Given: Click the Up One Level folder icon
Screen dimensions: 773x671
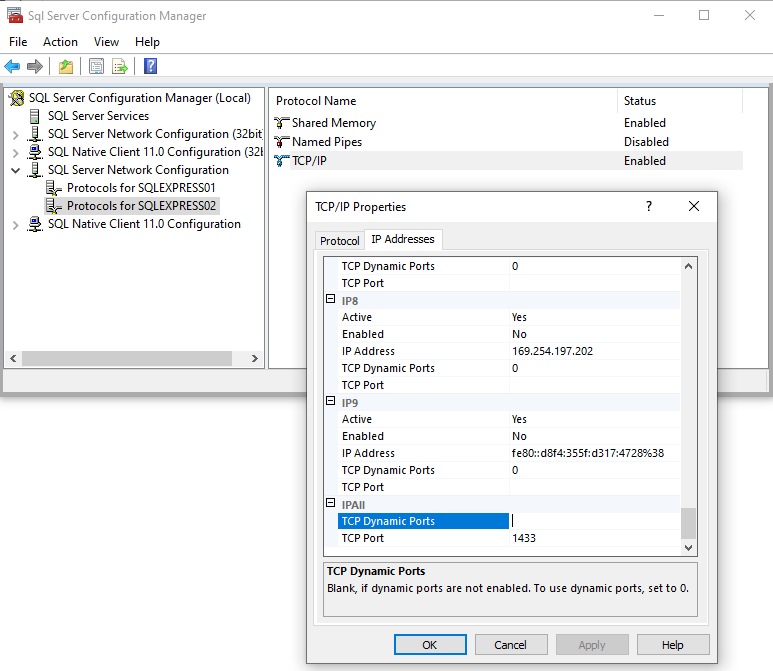Looking at the screenshot, I should pyautogui.click(x=65, y=67).
